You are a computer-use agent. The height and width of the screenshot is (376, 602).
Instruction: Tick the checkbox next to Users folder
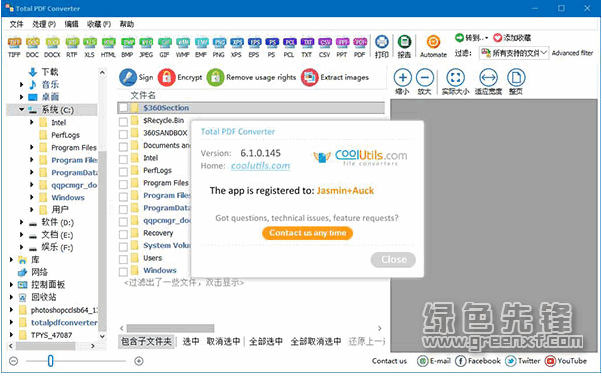pyautogui.click(x=123, y=259)
